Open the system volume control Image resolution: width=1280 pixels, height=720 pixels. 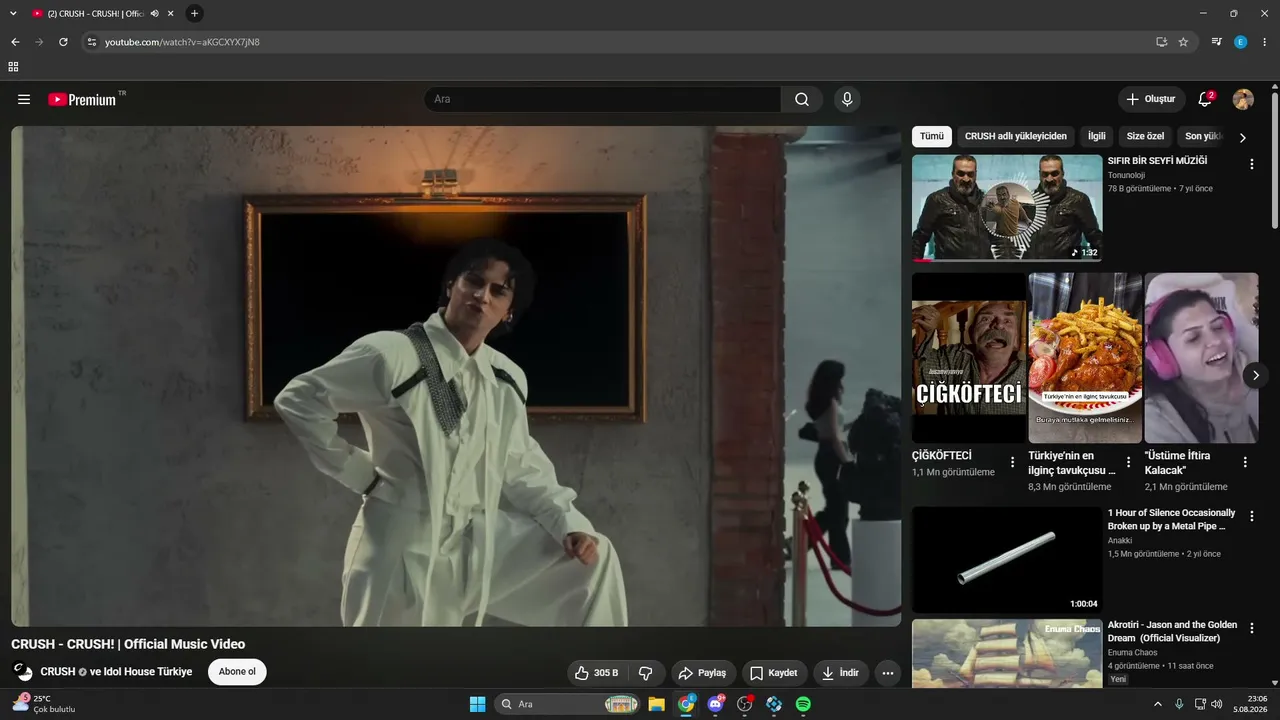[x=1217, y=704]
